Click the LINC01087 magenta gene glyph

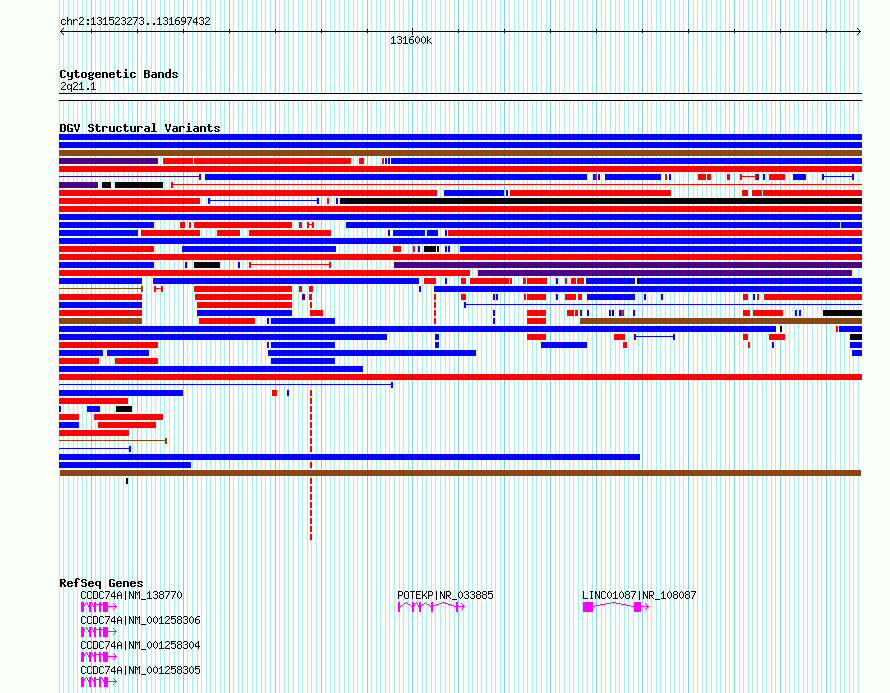[x=616, y=607]
